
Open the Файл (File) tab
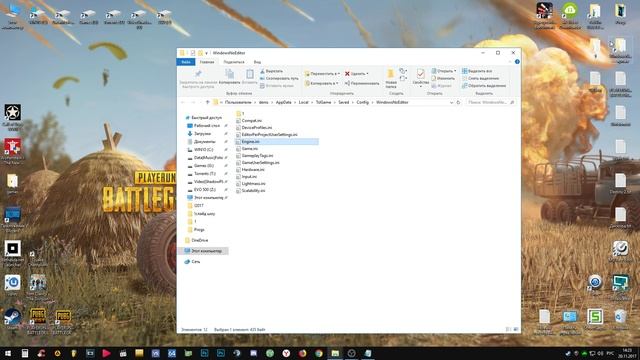pos(186,62)
